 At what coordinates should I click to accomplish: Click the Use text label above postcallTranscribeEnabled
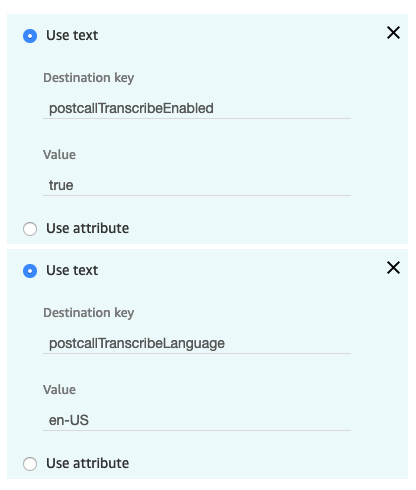tap(72, 35)
